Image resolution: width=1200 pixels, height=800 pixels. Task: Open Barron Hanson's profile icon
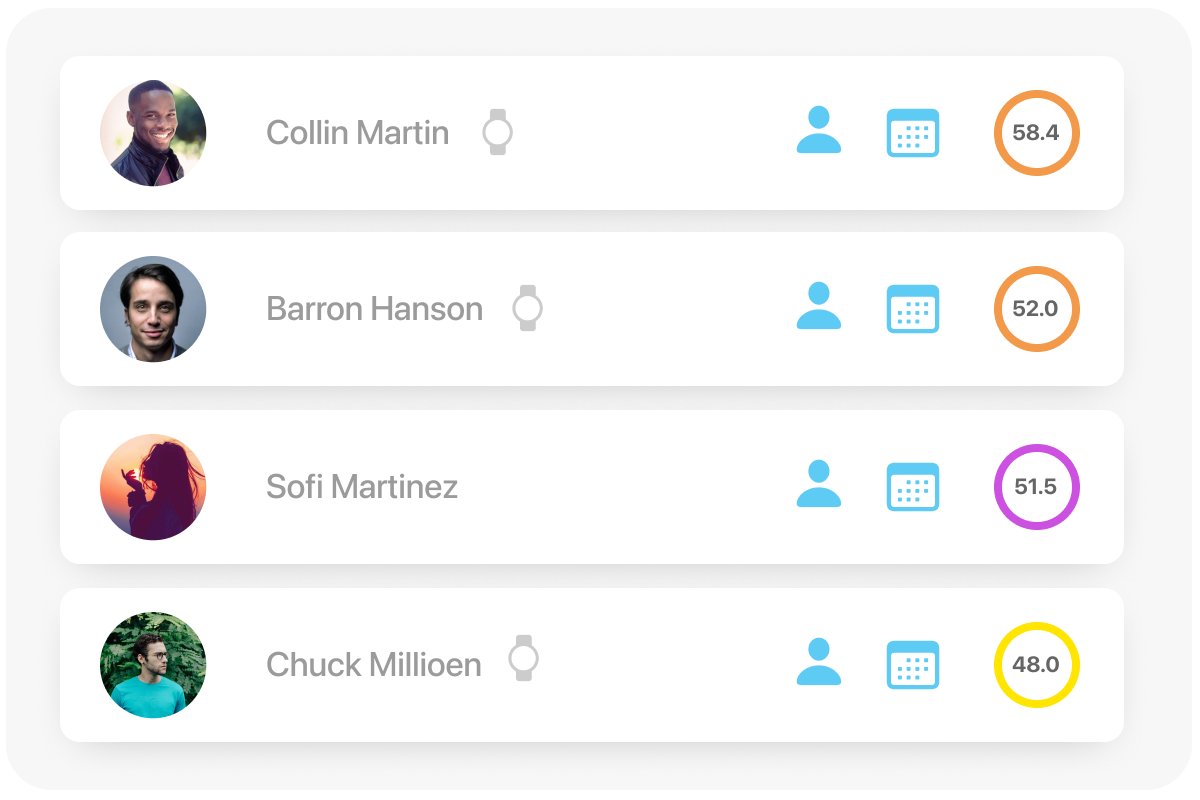click(818, 307)
